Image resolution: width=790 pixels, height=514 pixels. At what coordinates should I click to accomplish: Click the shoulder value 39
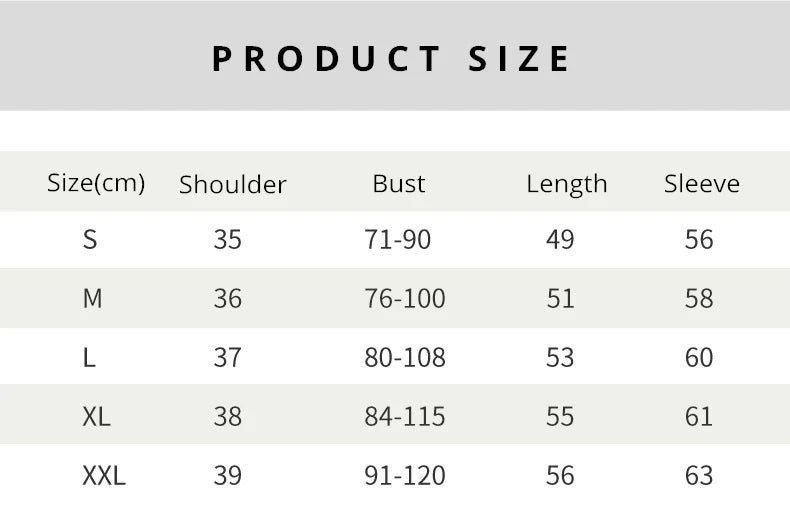(228, 475)
